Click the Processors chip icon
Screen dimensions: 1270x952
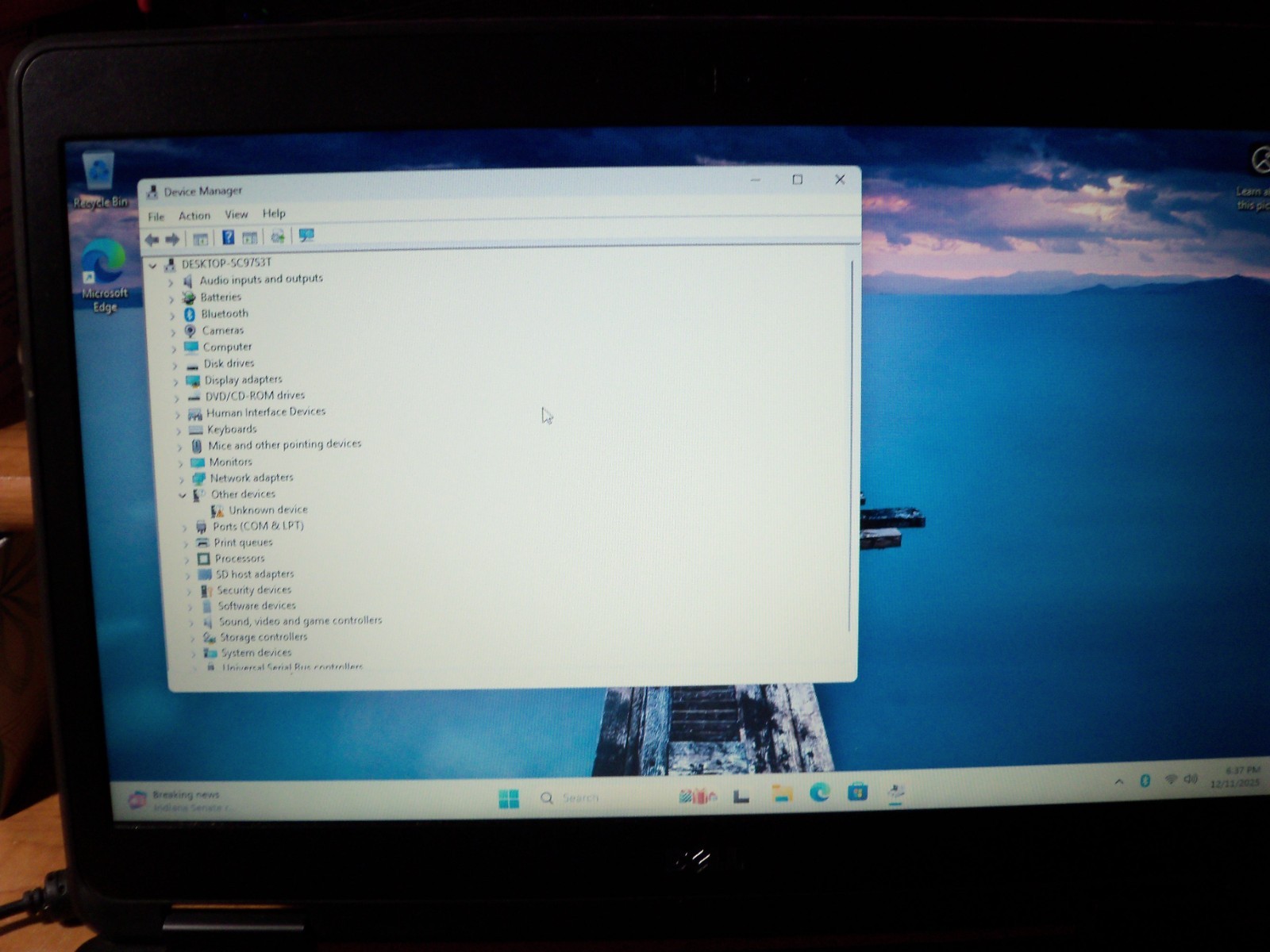[x=203, y=559]
